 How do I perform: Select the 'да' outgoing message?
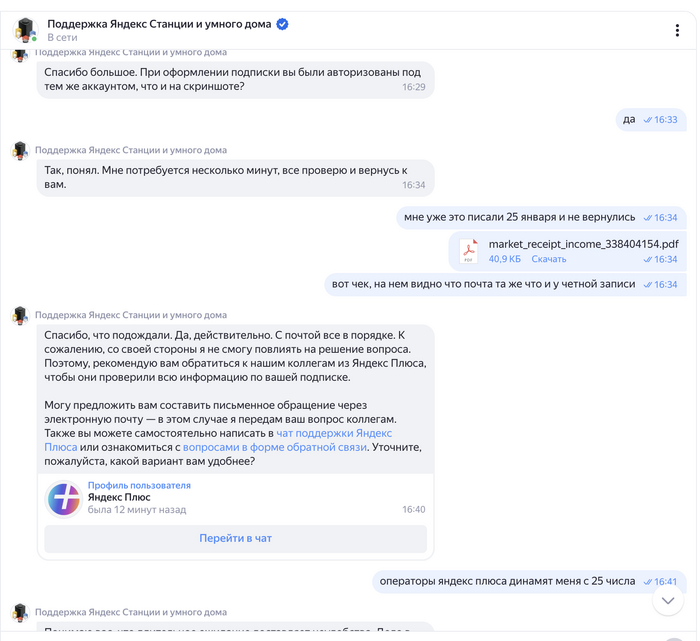[x=629, y=119]
